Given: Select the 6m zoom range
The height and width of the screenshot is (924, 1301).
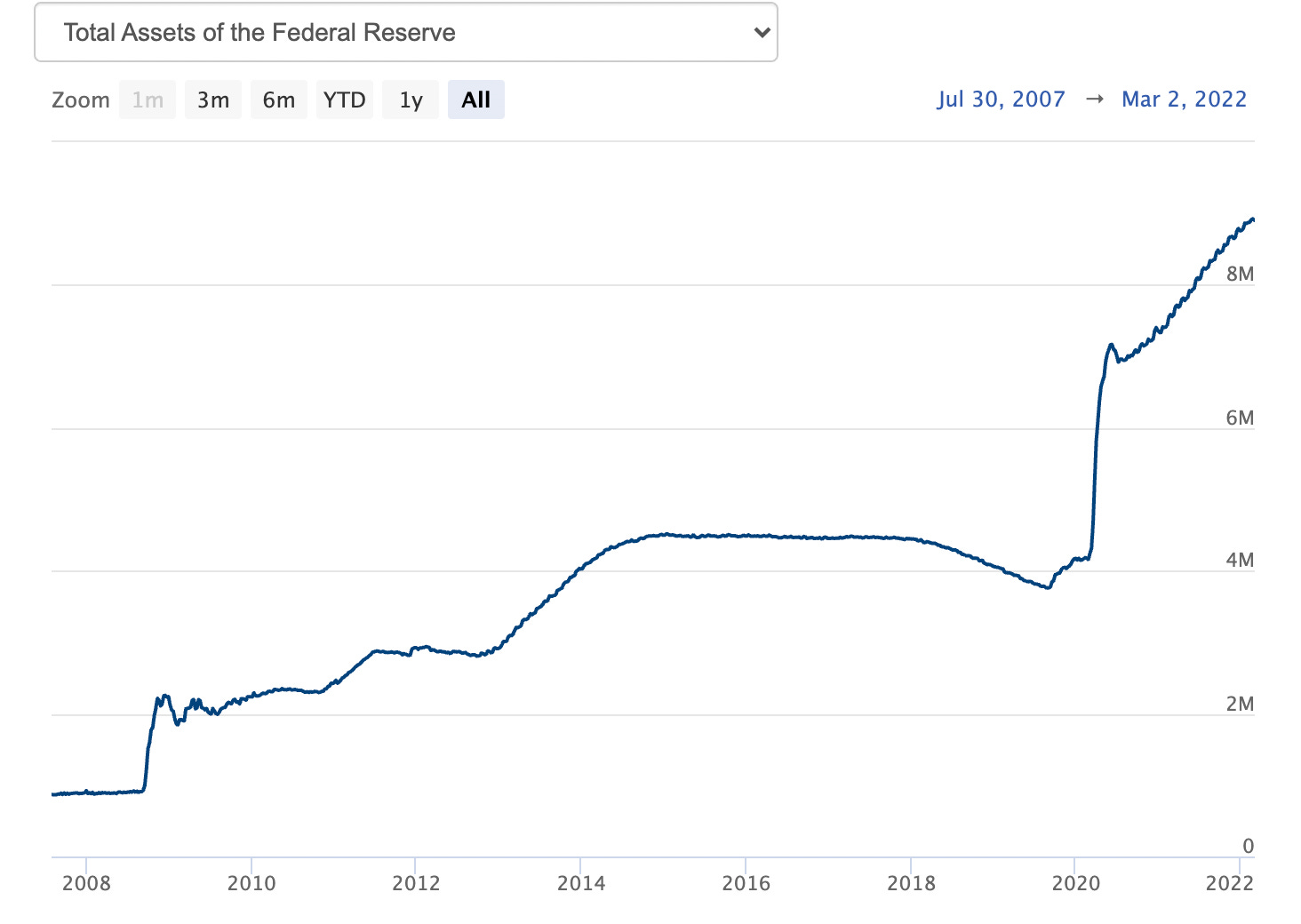Looking at the screenshot, I should (278, 100).
